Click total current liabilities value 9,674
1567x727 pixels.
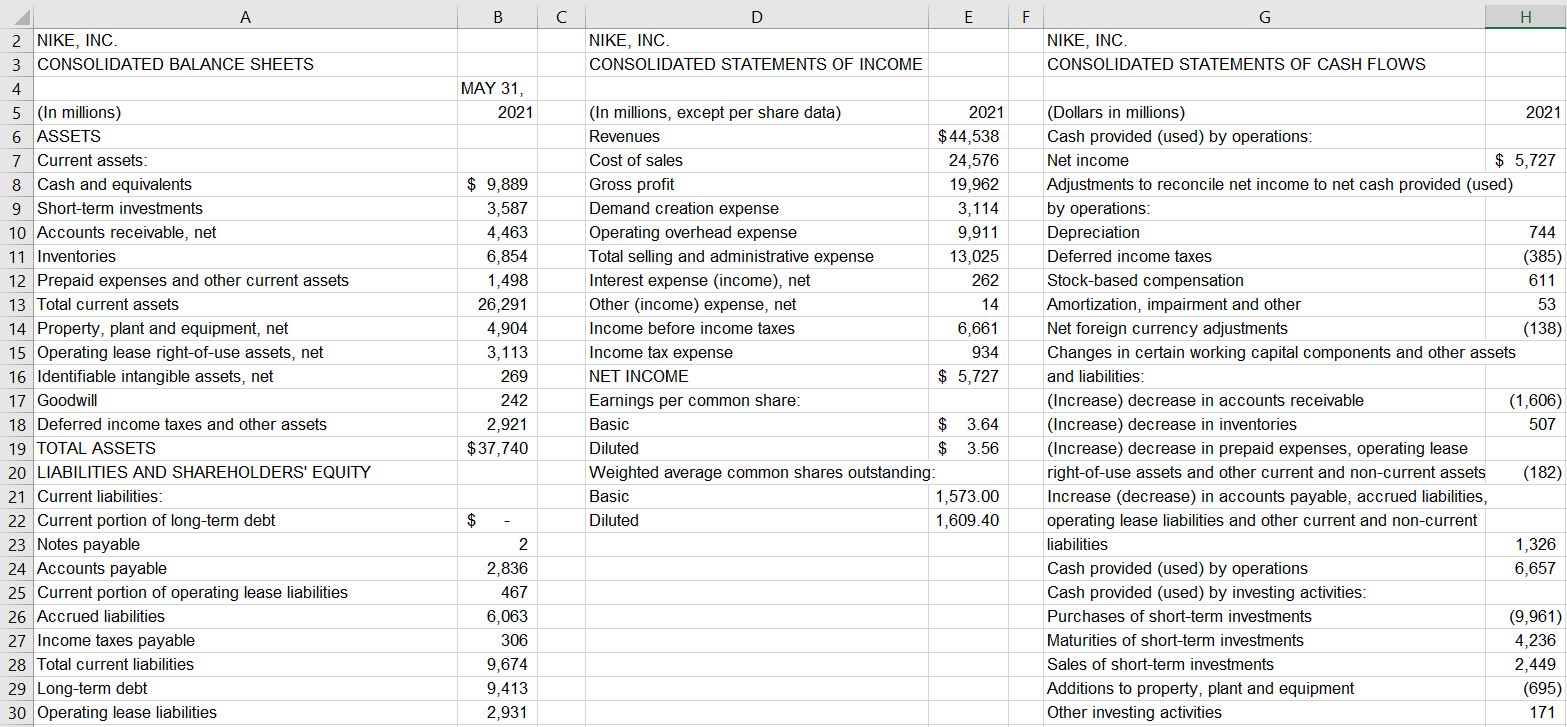pyautogui.click(x=497, y=664)
